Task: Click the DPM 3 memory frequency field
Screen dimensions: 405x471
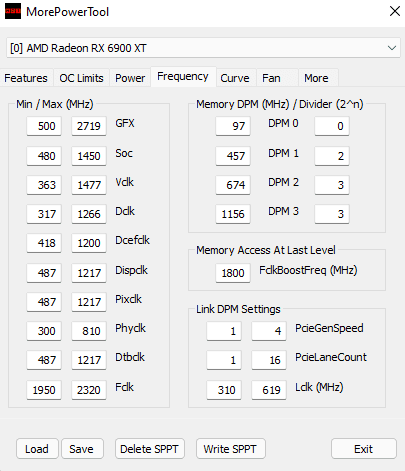Action: point(233,214)
